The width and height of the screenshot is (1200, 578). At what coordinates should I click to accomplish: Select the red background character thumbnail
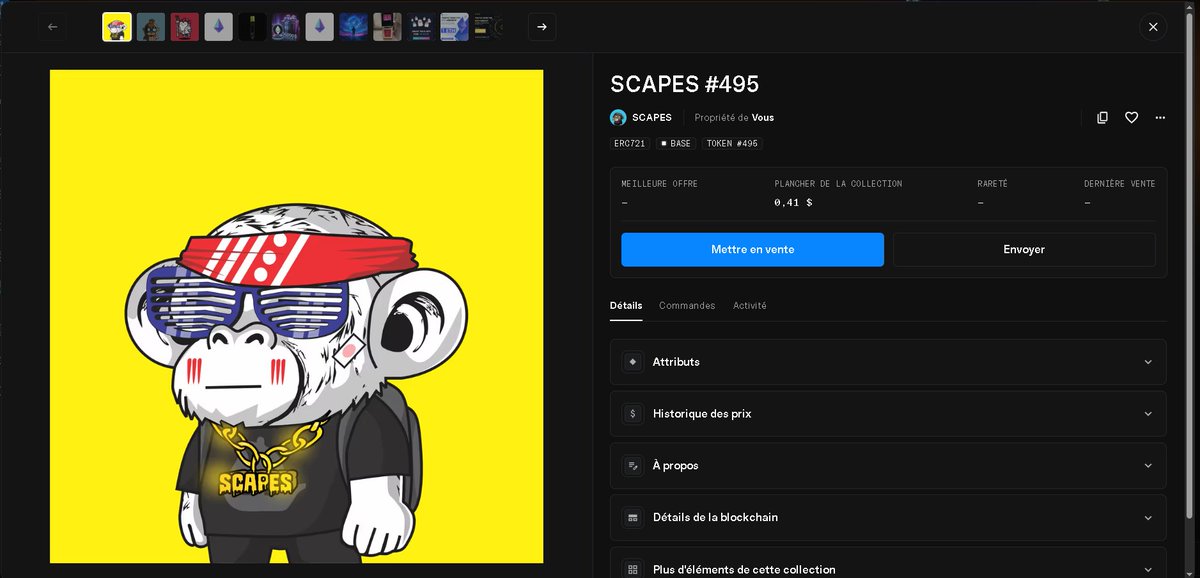[185, 27]
